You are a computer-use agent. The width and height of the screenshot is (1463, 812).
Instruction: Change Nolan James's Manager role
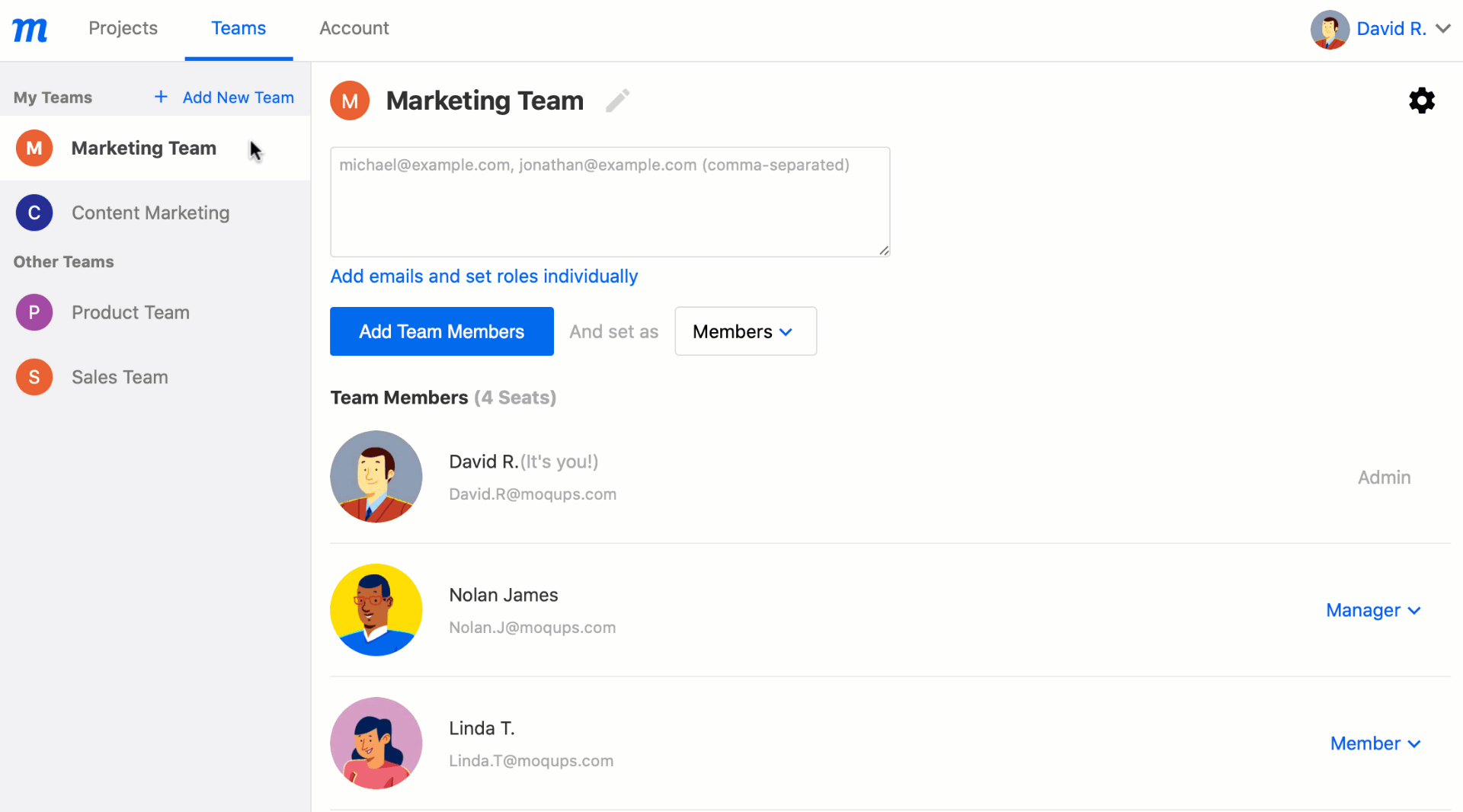(1372, 610)
